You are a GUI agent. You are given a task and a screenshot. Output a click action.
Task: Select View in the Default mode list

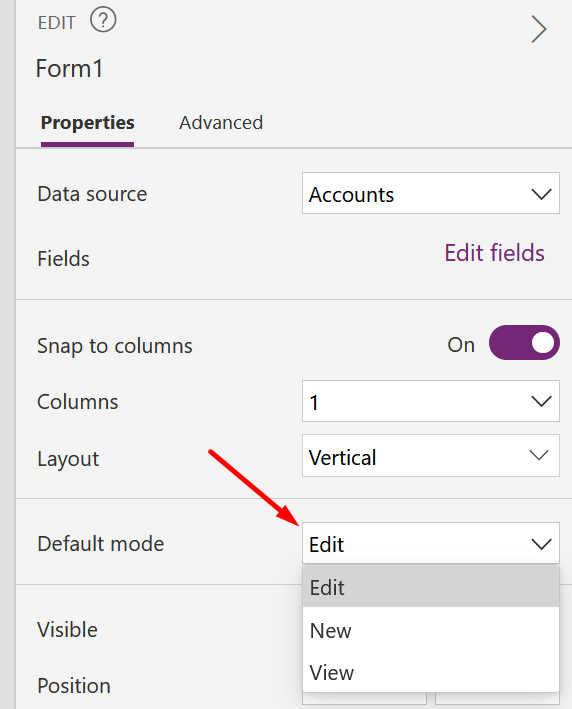[x=431, y=672]
